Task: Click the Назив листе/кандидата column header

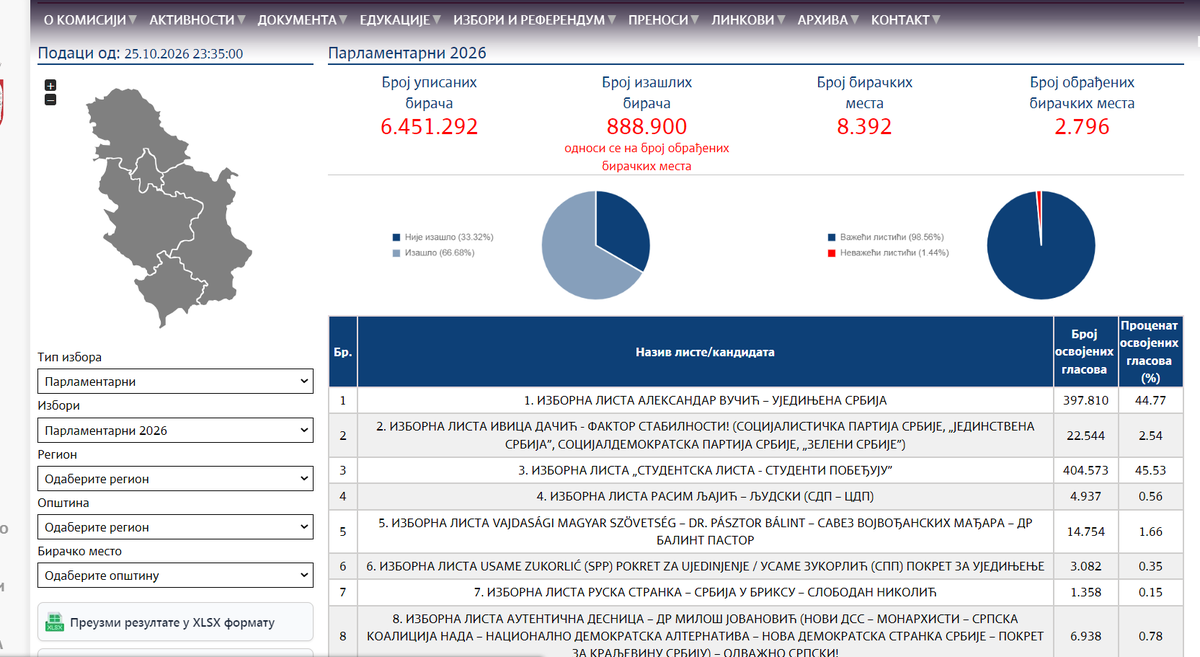Action: (705, 352)
